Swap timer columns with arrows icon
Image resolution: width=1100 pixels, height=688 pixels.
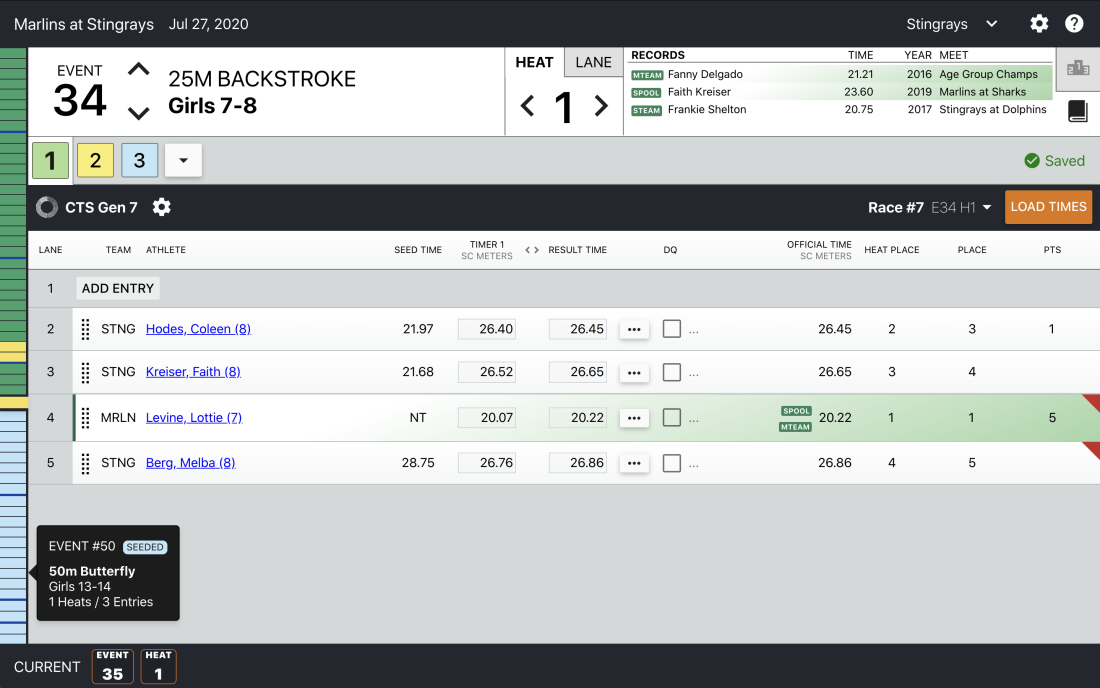[532, 250]
